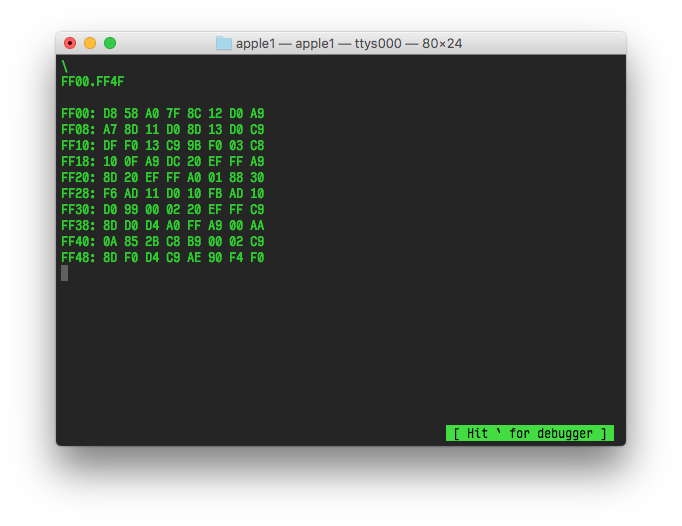Viewport: 682px width, 526px height.
Task: Click byte AE in row FF48
Action: pyautogui.click(x=194, y=258)
